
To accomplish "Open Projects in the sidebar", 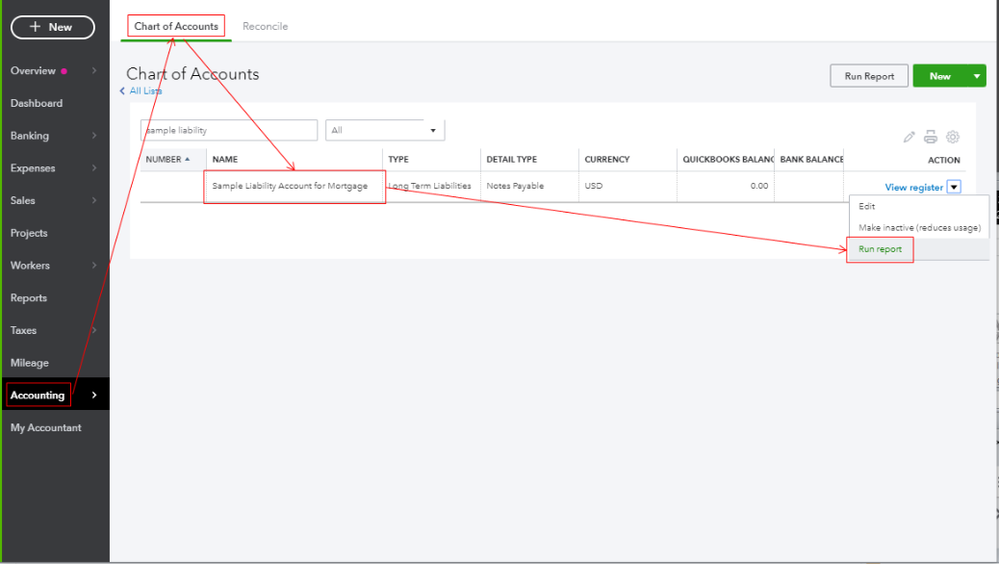I will click(x=29, y=233).
